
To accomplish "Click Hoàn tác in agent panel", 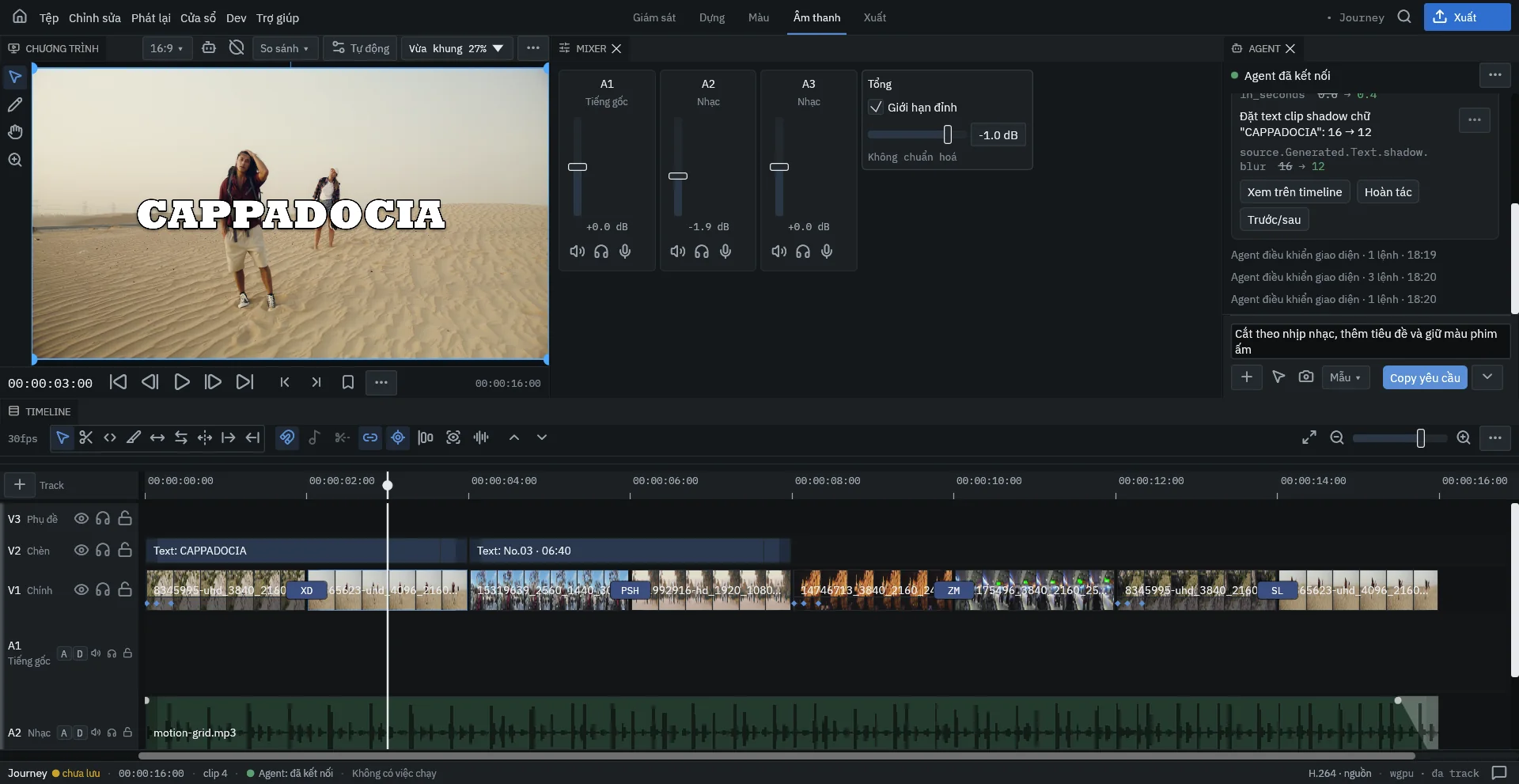I will coord(1388,192).
